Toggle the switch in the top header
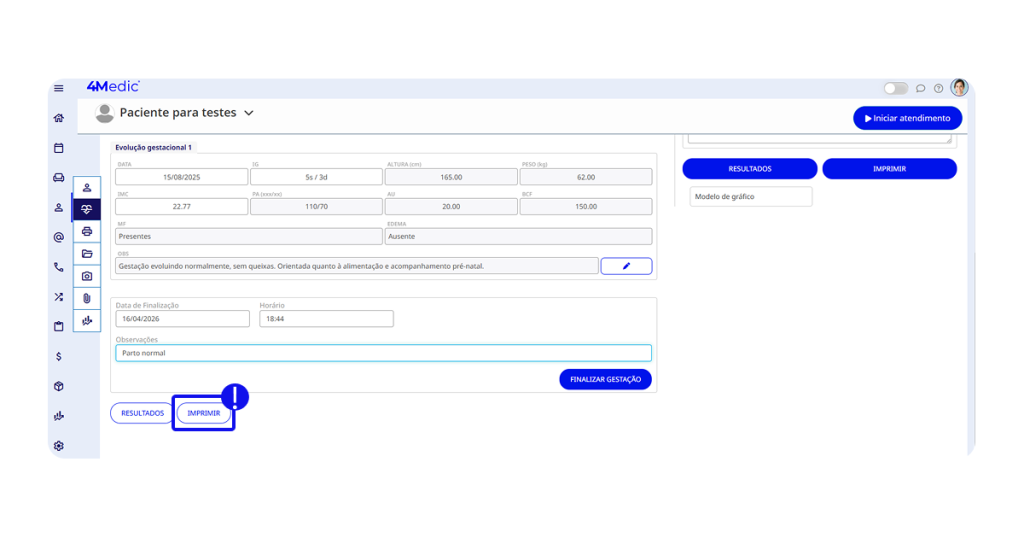The image size is (1024, 538). click(895, 89)
